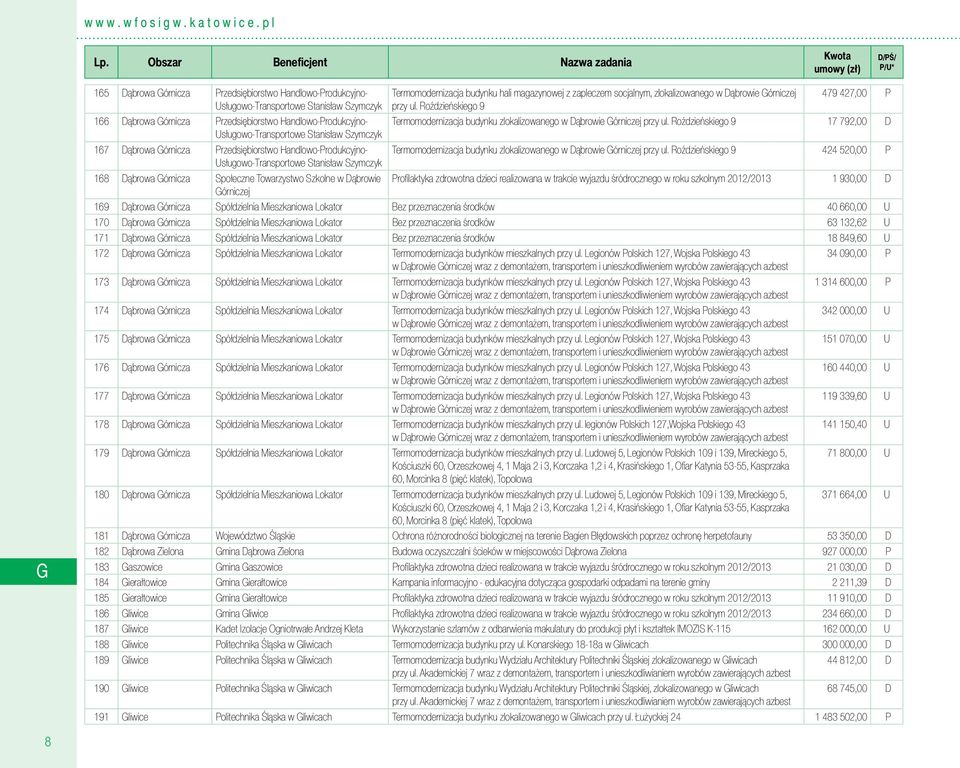Select amount 141 150,40
Viewport: 960px width, 768px height.
click(844, 424)
